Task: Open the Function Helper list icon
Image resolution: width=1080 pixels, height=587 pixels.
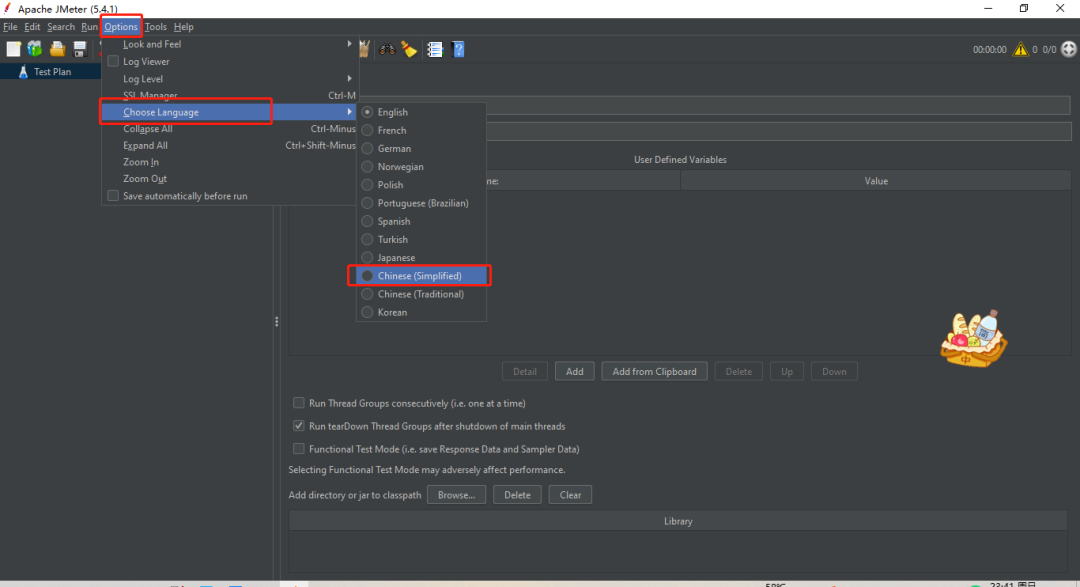Action: click(435, 49)
